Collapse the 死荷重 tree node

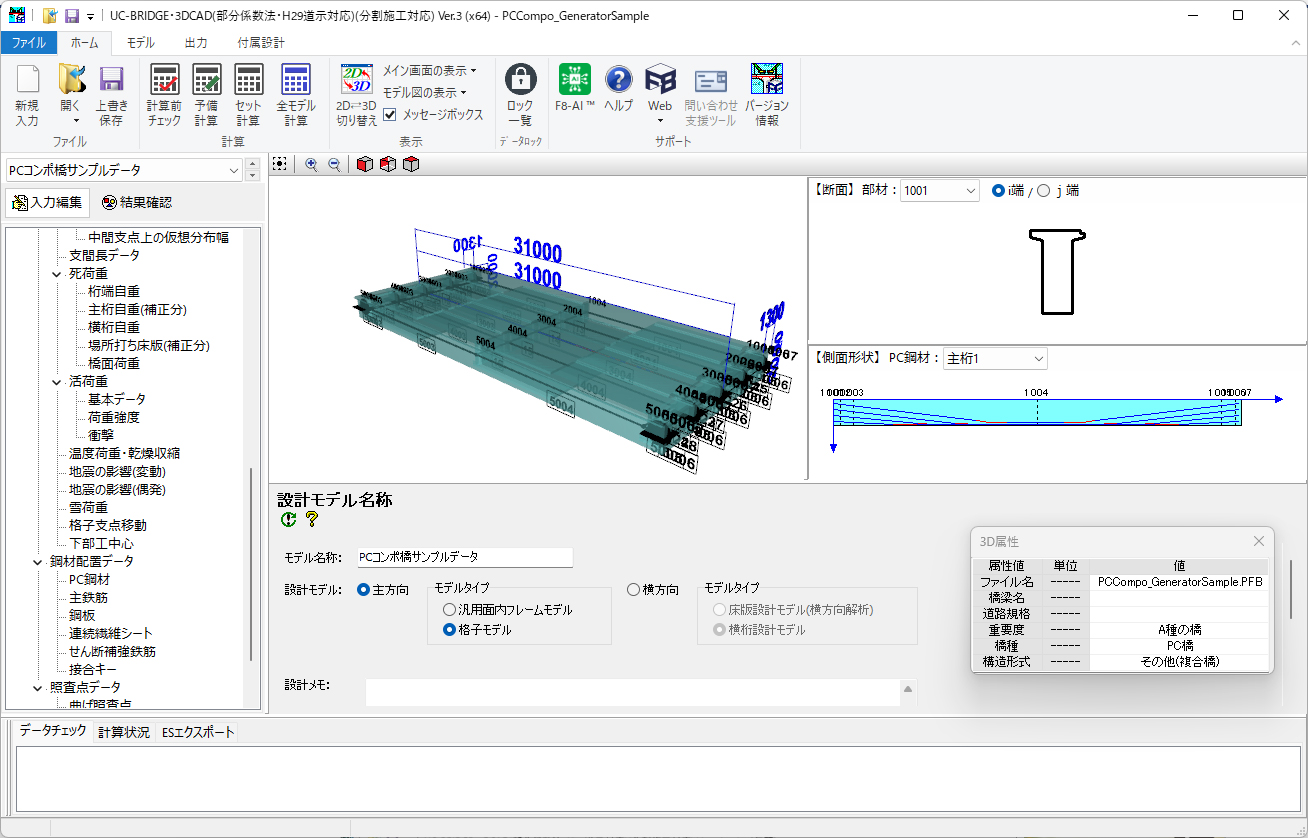point(57,274)
